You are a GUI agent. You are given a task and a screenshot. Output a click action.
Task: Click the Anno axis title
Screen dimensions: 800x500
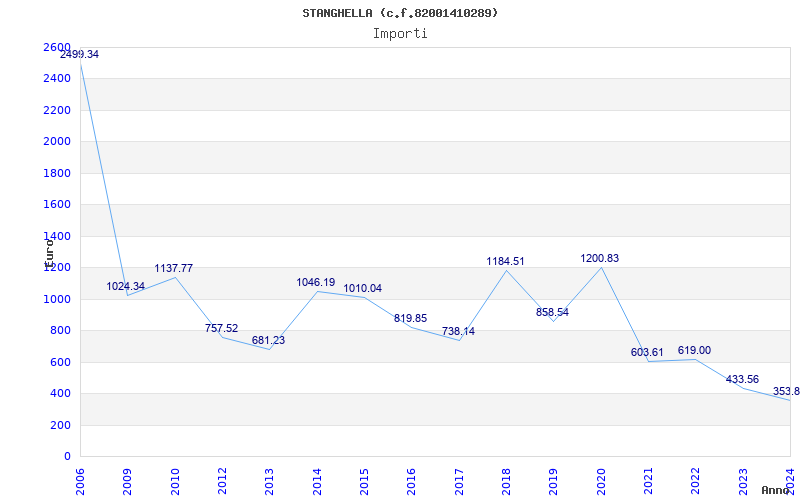point(774,491)
